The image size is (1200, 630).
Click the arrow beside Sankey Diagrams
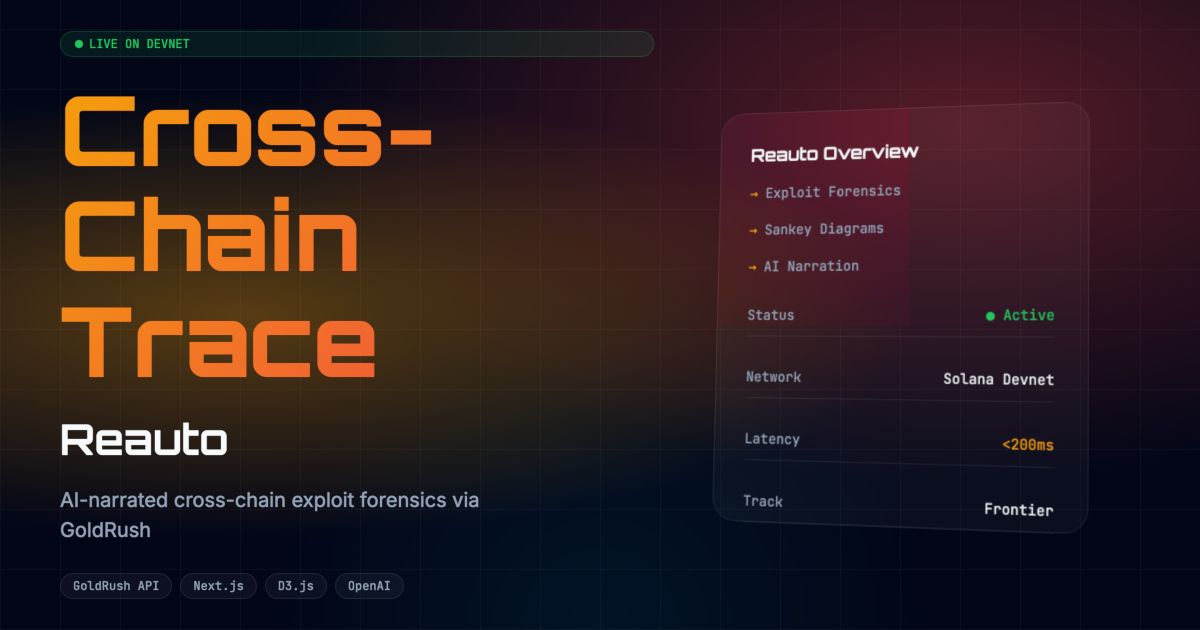(x=753, y=230)
